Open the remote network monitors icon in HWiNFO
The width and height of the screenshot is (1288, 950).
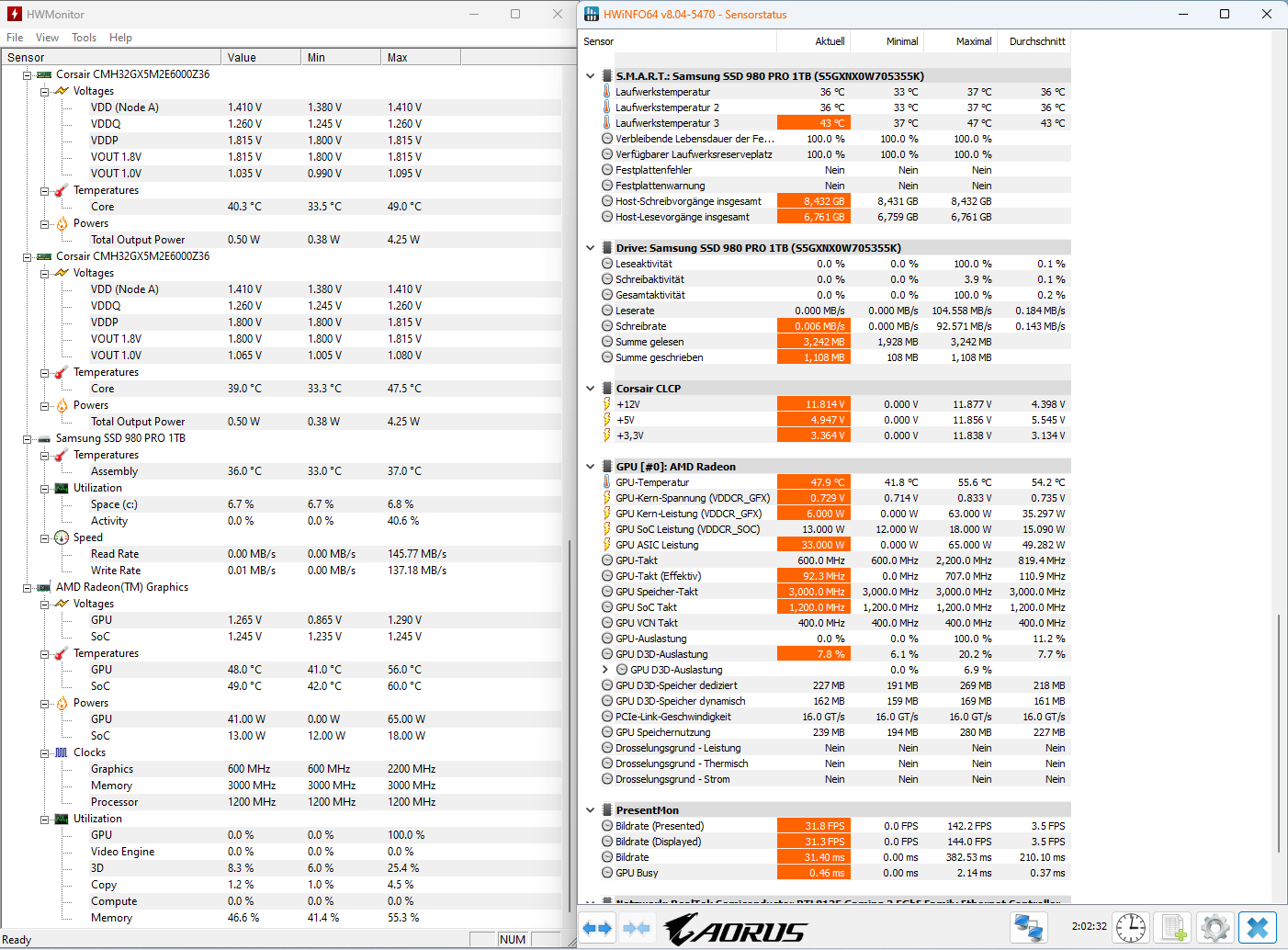coord(1028,928)
